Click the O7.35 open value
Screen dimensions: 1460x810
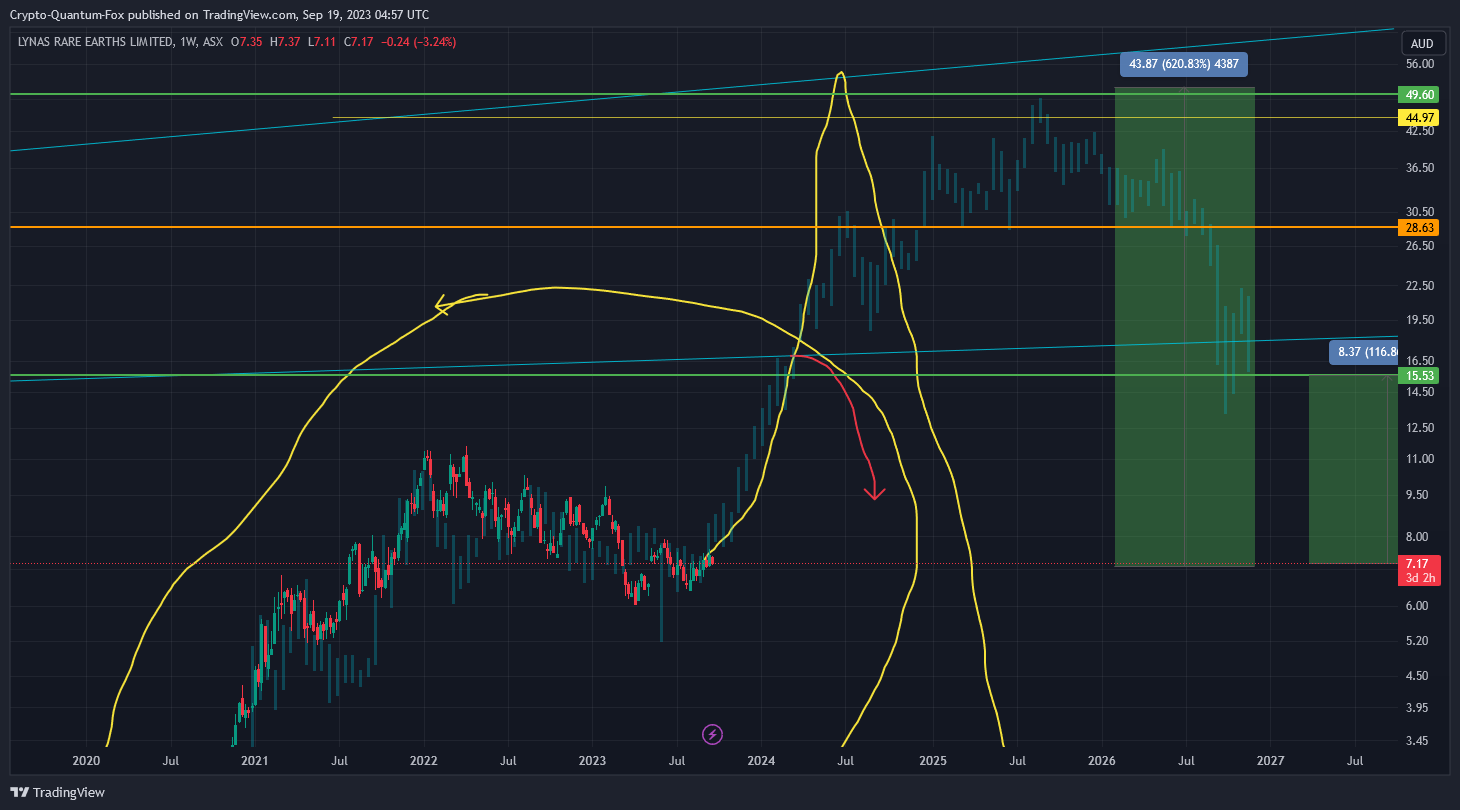tap(248, 42)
